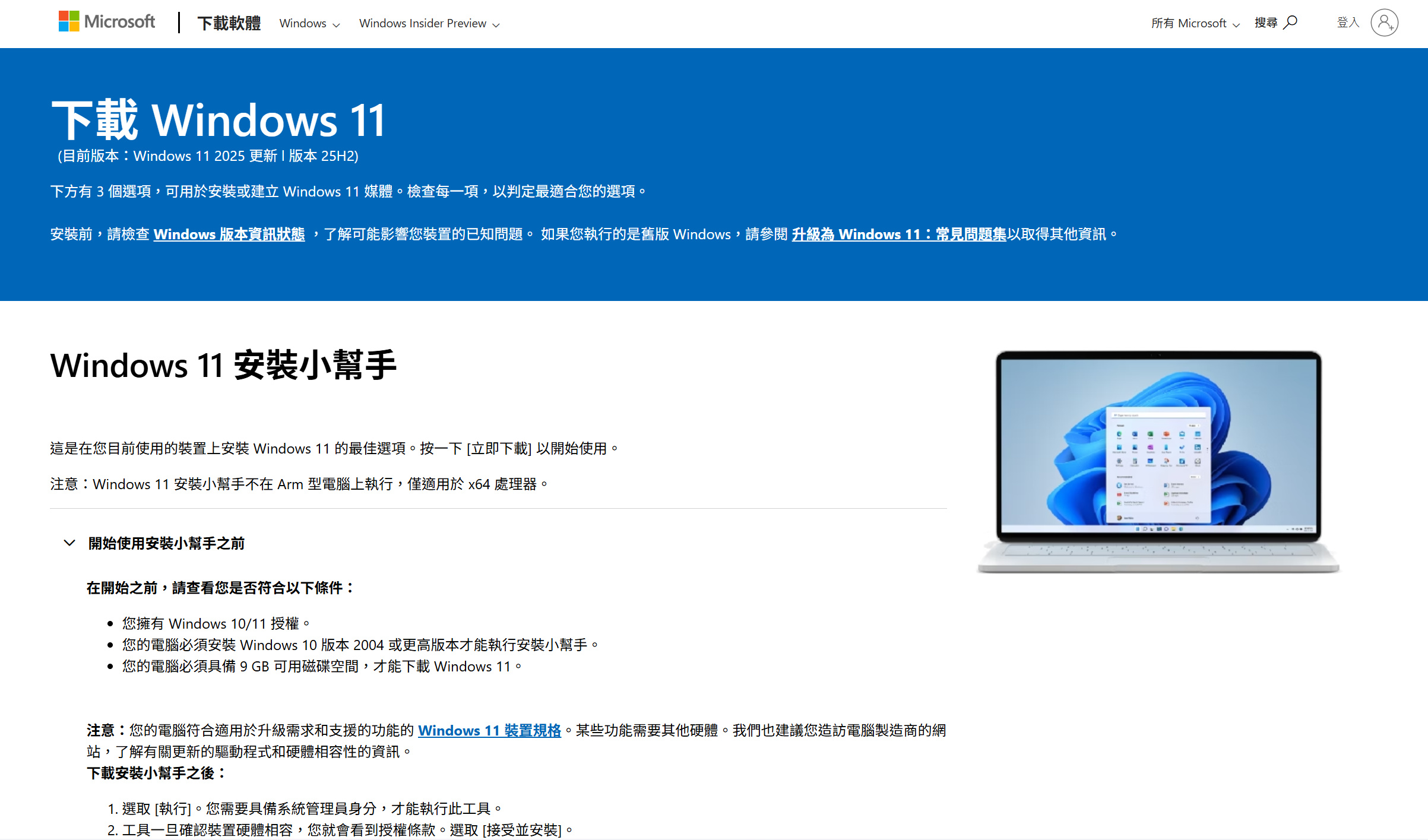Open Windows 11 裝置規格 link

tap(489, 731)
